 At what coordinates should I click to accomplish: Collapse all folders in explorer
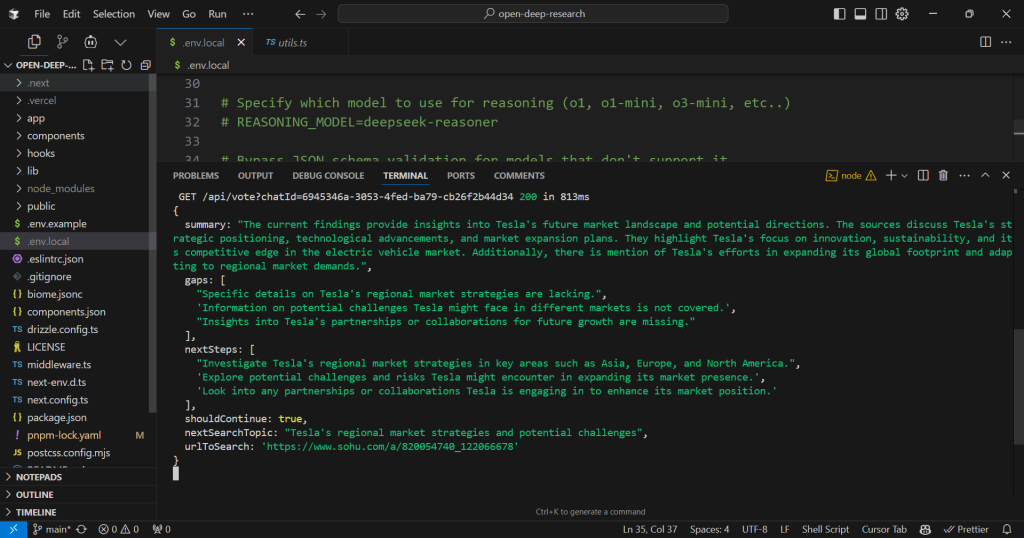tap(145, 65)
